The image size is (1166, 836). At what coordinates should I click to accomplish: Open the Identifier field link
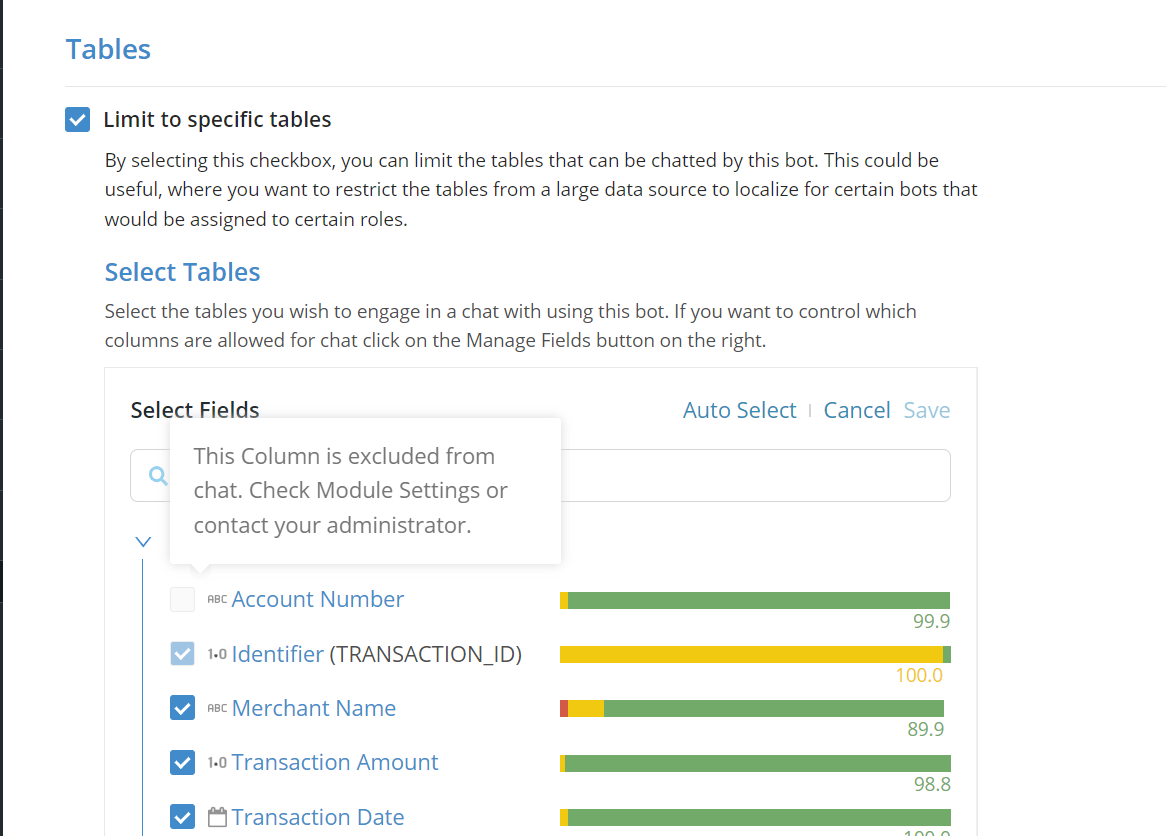(x=277, y=655)
